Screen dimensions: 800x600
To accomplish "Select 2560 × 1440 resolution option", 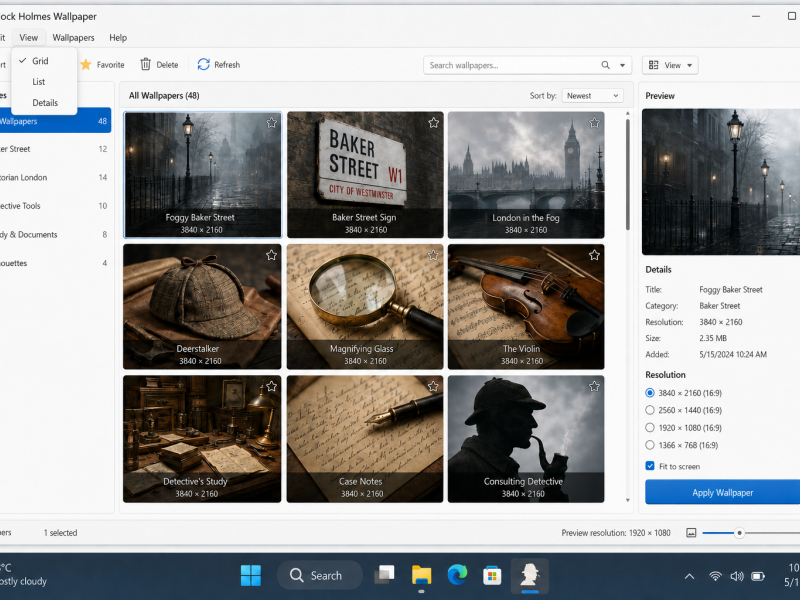I will point(684,410).
